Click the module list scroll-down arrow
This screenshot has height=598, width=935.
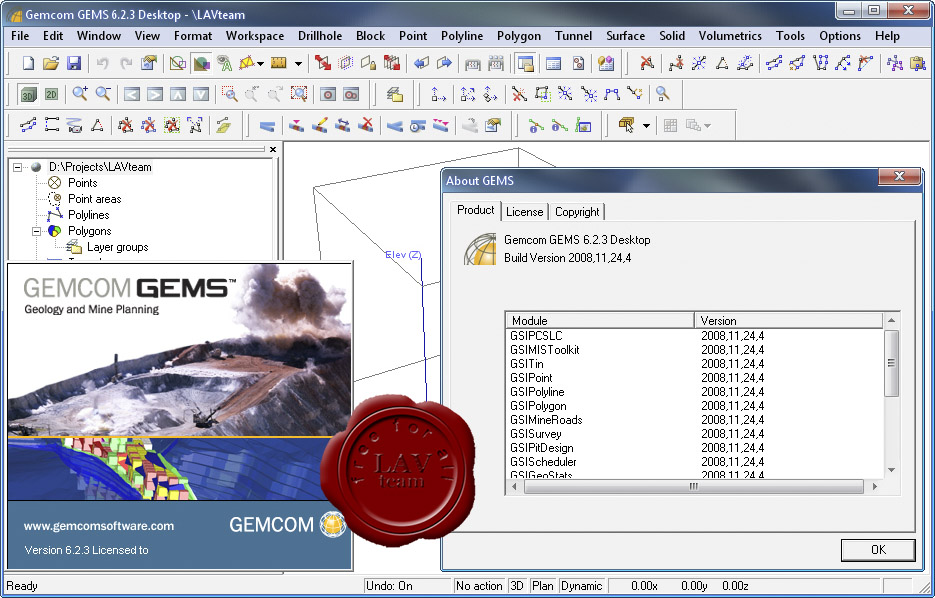tap(891, 470)
